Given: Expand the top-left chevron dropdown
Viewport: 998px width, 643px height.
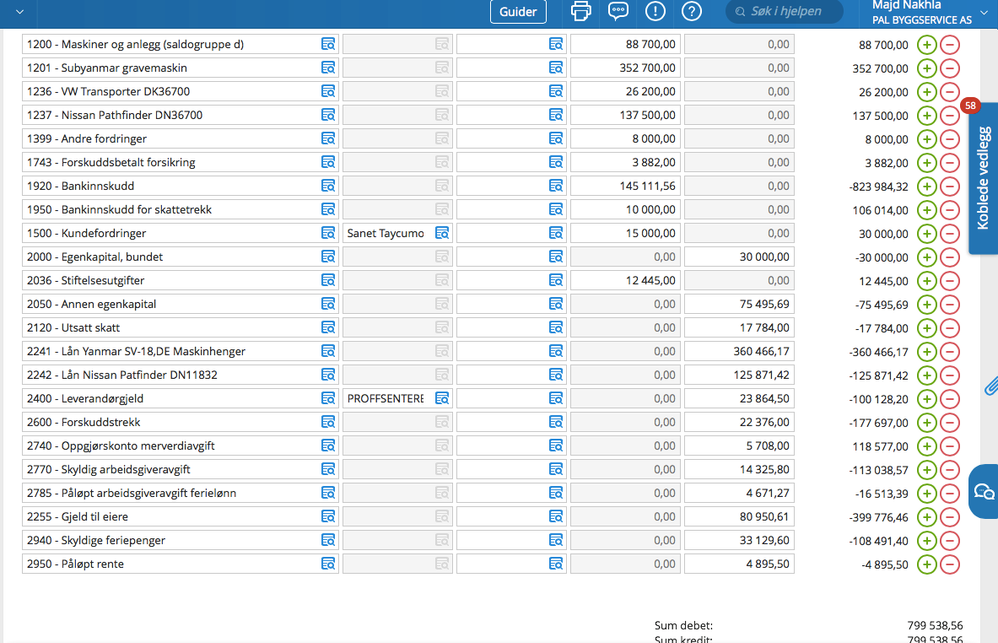Looking at the screenshot, I should pos(20,11).
